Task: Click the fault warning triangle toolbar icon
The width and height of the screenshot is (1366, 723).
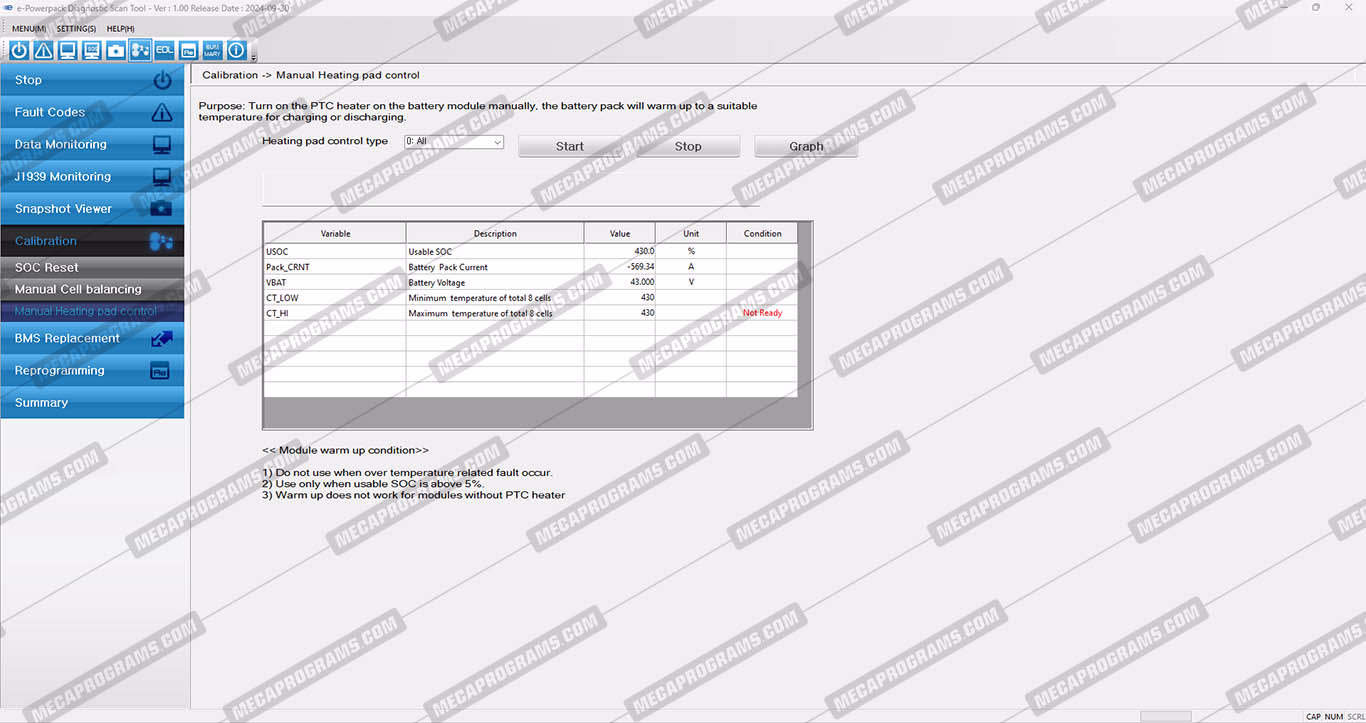Action: 43,50
